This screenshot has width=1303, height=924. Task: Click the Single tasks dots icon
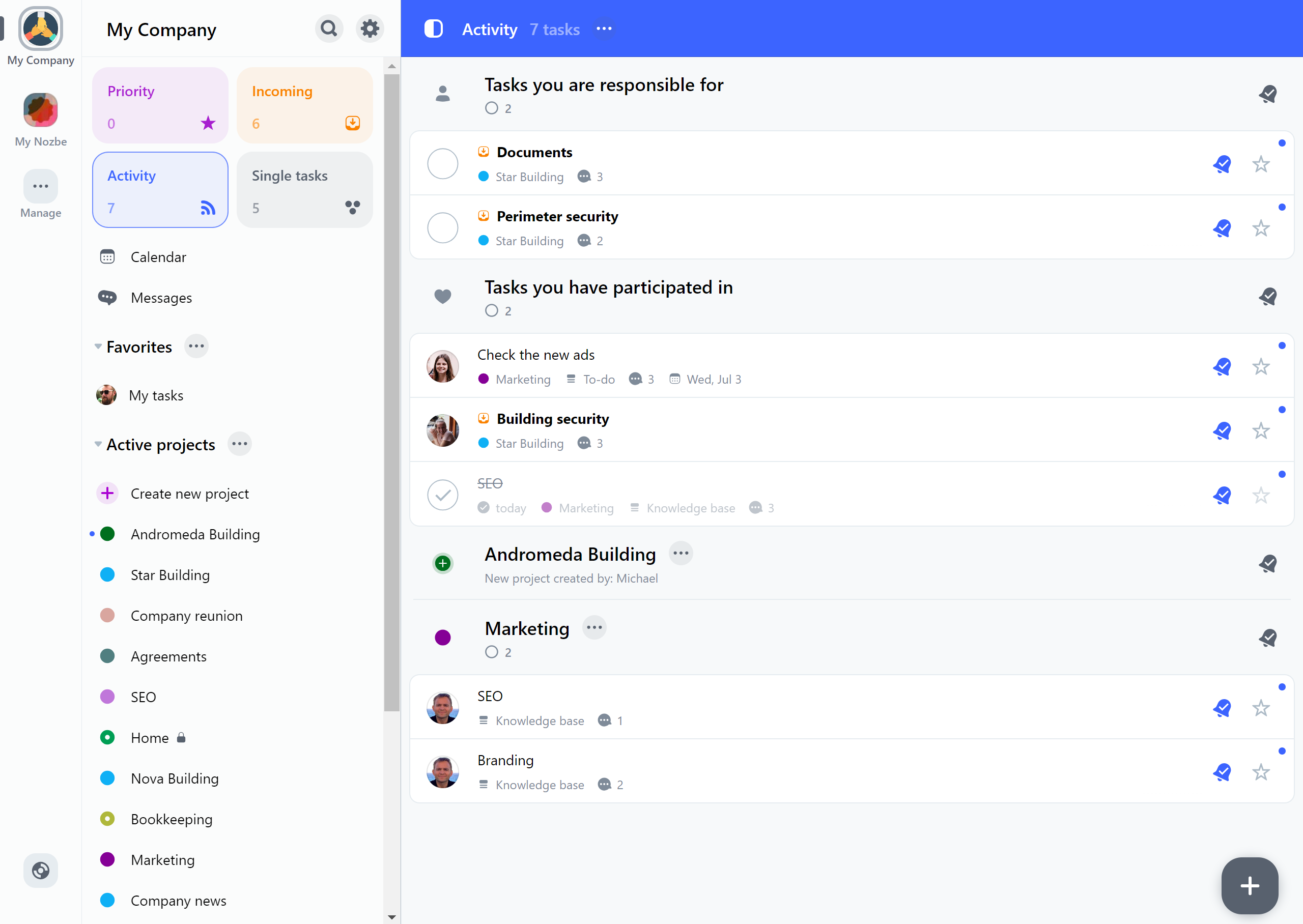[353, 207]
